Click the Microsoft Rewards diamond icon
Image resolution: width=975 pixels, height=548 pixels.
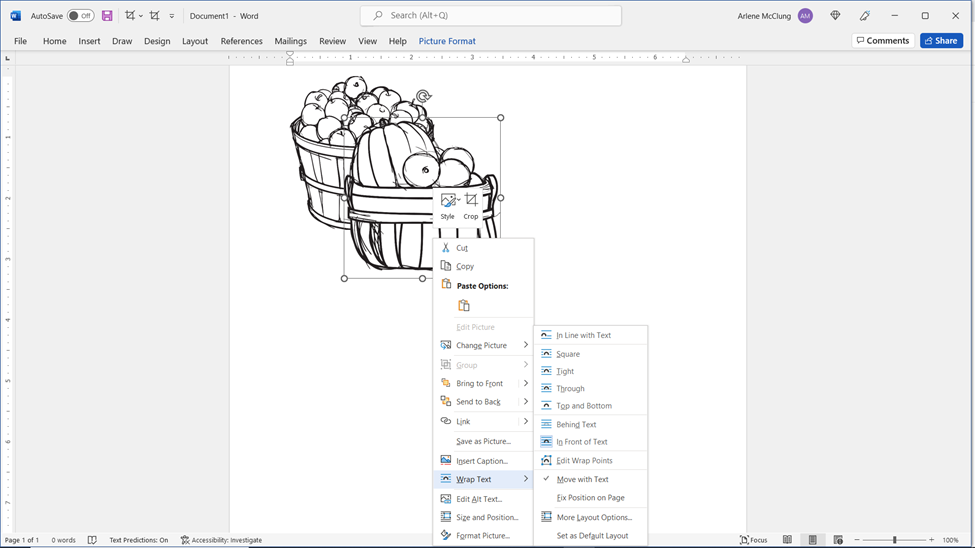[835, 16]
